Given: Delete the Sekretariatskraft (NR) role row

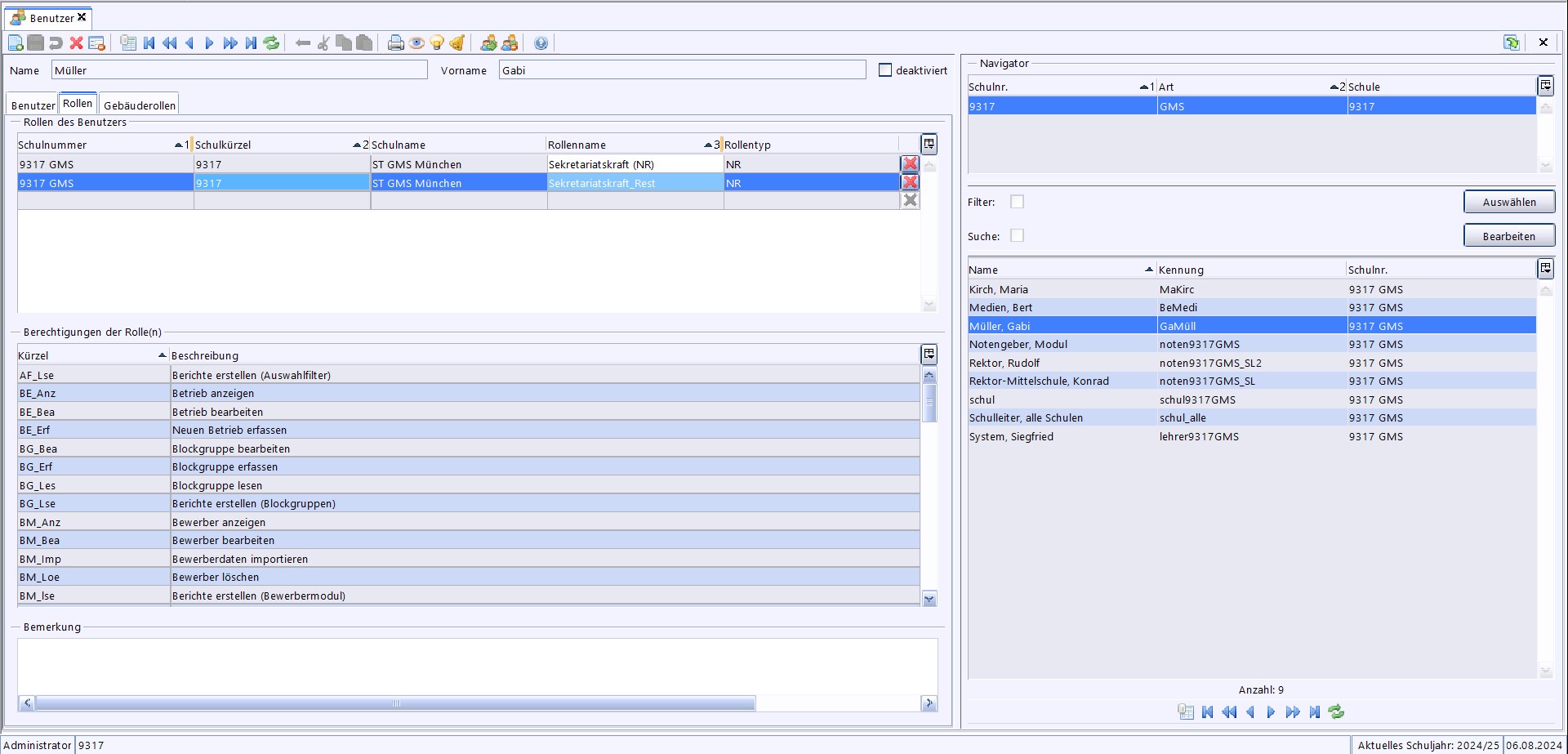Looking at the screenshot, I should click(910, 163).
